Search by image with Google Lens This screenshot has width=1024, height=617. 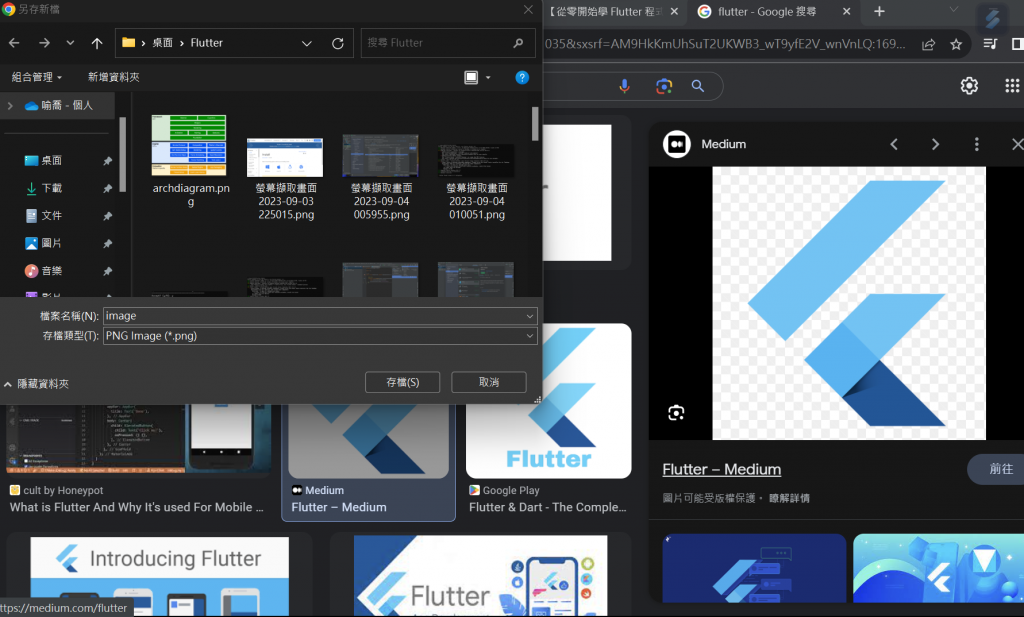[664, 86]
